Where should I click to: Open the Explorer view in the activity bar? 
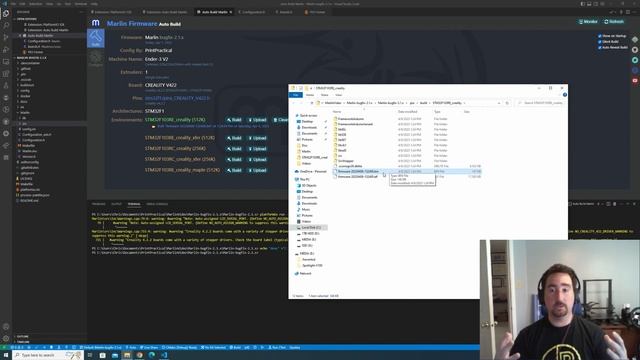(x=6, y=14)
